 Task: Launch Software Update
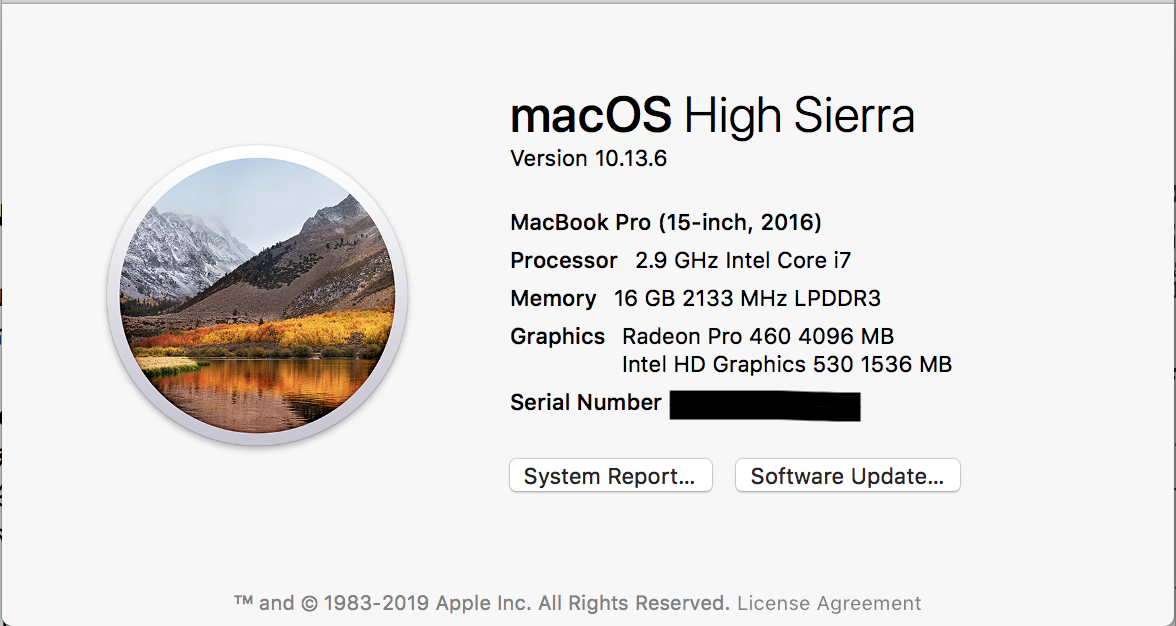(848, 475)
